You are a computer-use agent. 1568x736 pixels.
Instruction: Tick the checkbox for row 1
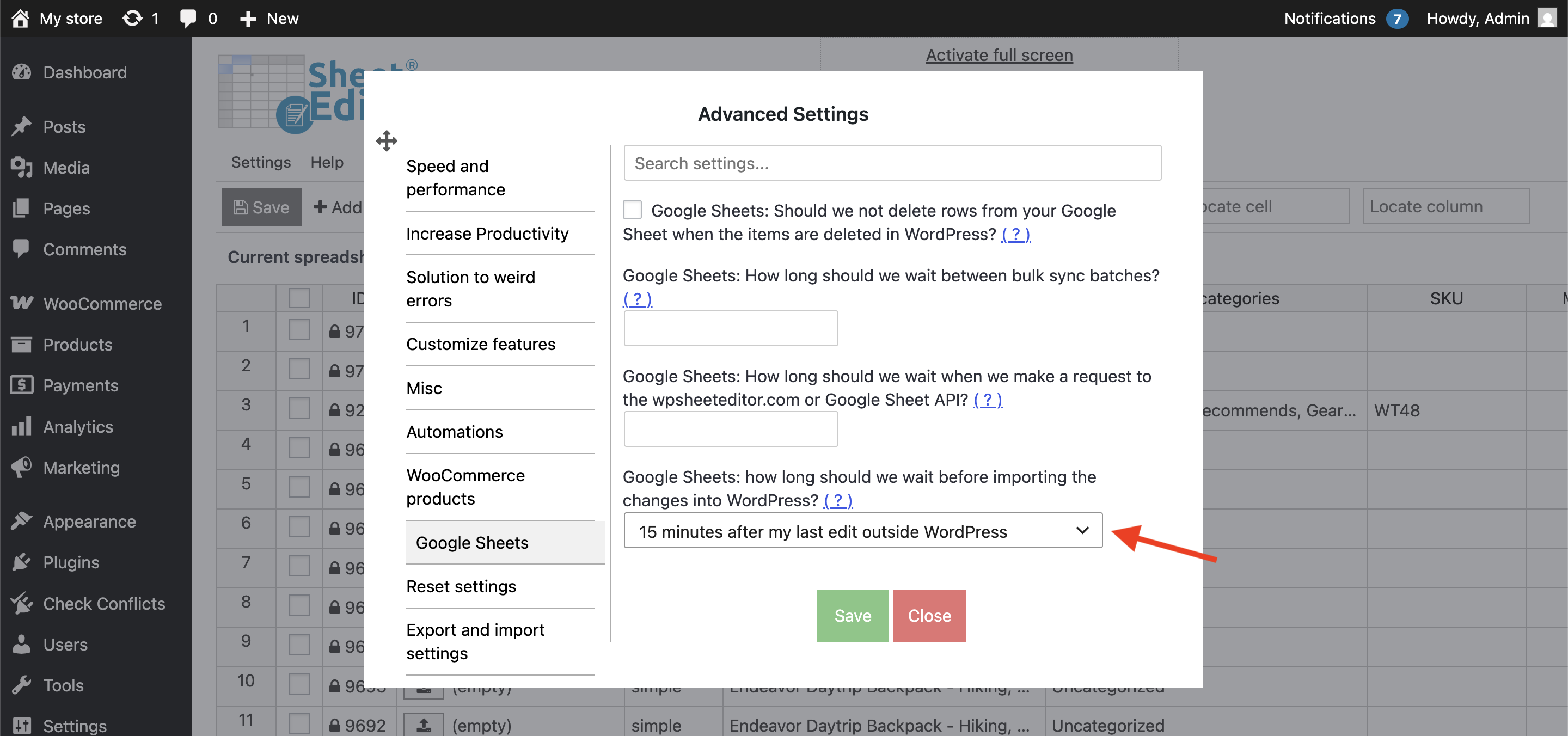299,330
